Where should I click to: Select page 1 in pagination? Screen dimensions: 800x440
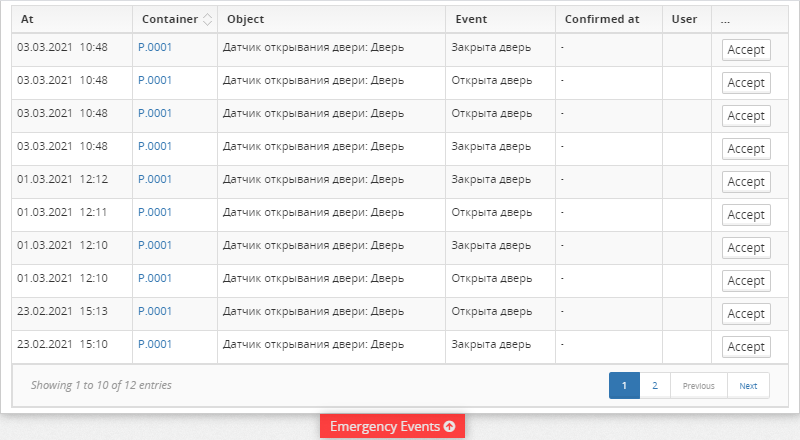pyautogui.click(x=624, y=385)
